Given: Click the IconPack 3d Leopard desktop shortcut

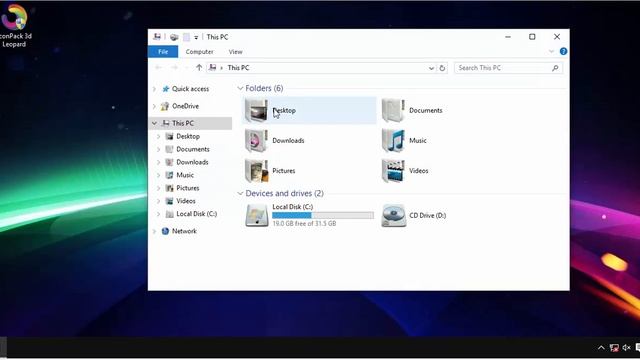Looking at the screenshot, I should tap(15, 25).
